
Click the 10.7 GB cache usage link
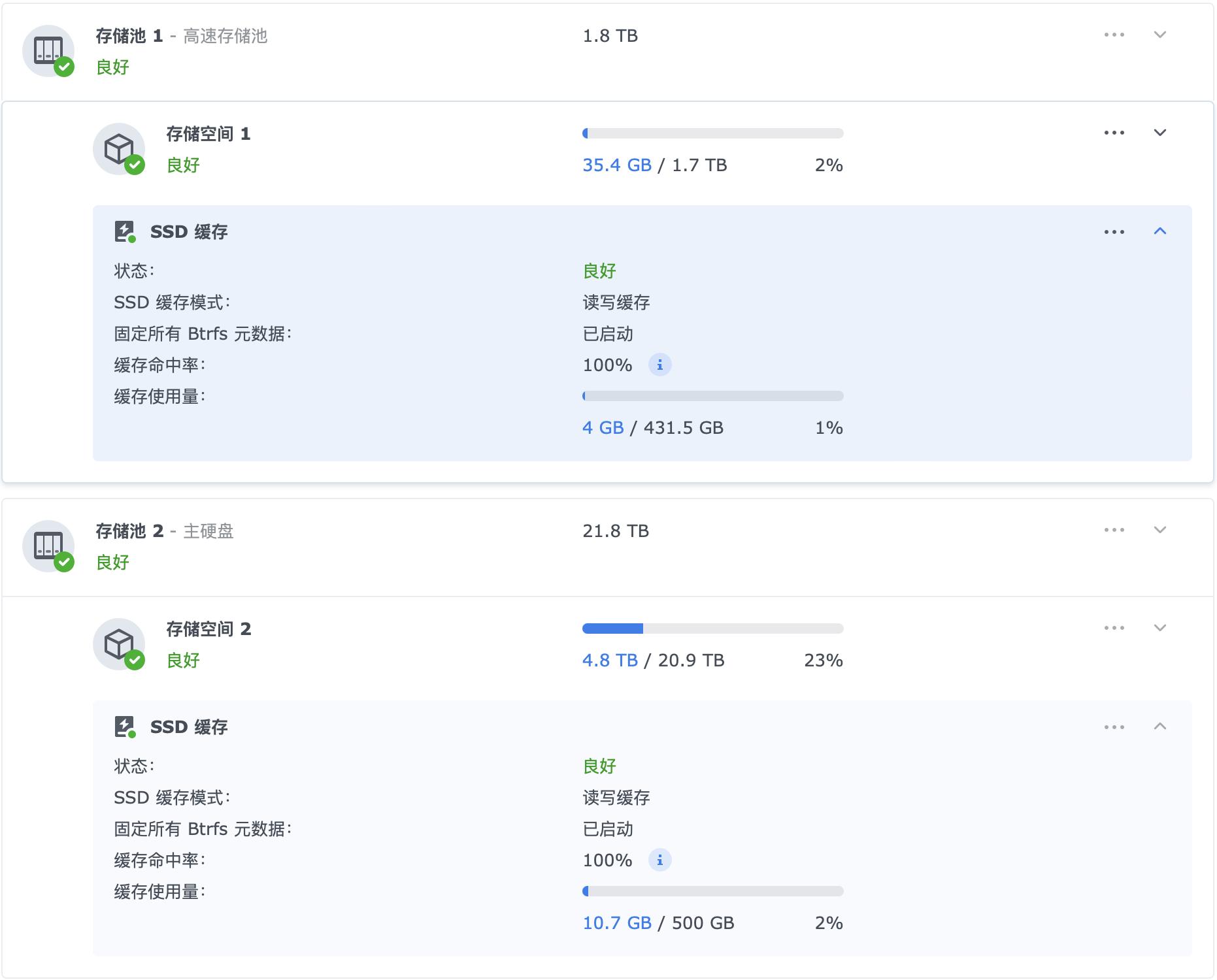coord(617,923)
